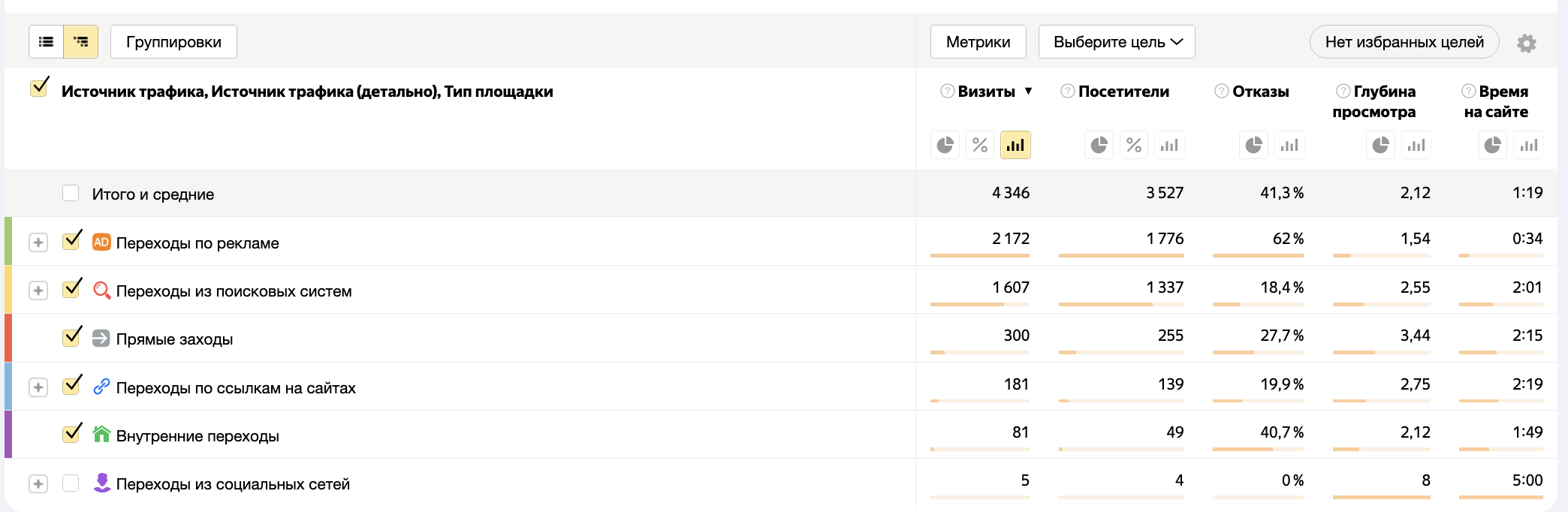Click percent icon under Посетители

1134,145
